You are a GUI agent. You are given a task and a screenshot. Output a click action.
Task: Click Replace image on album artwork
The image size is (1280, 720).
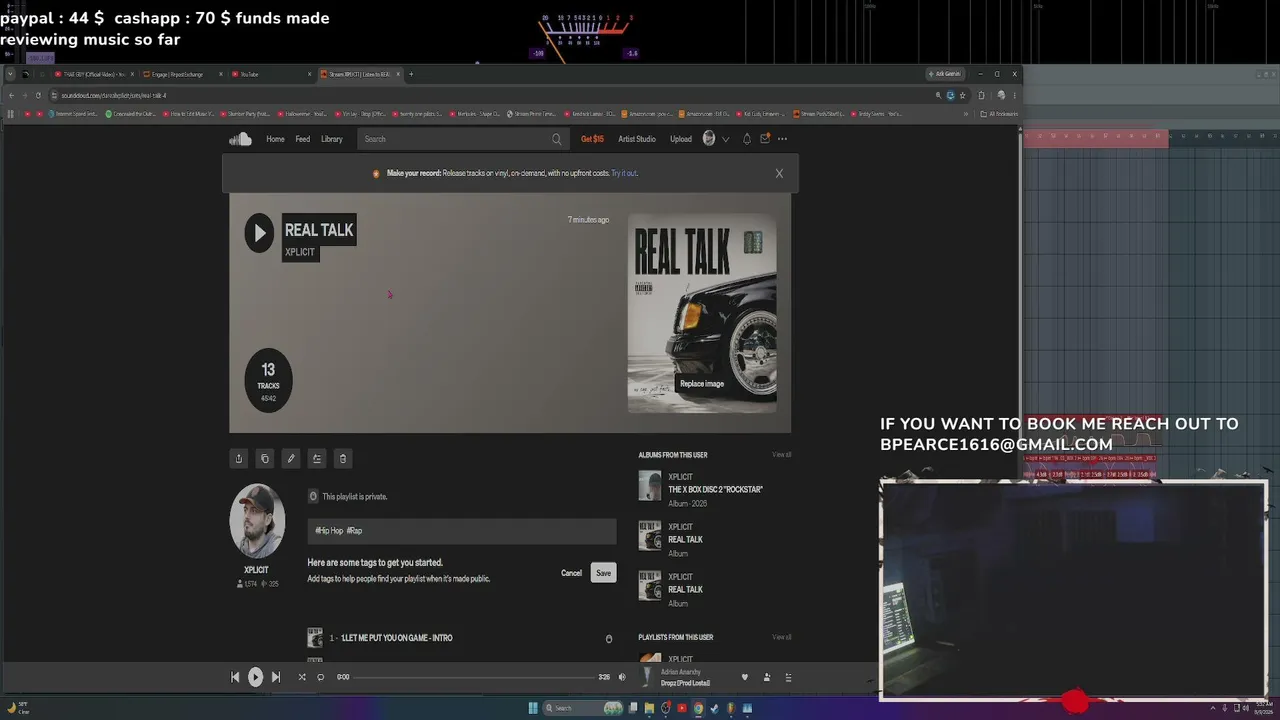pyautogui.click(x=701, y=384)
